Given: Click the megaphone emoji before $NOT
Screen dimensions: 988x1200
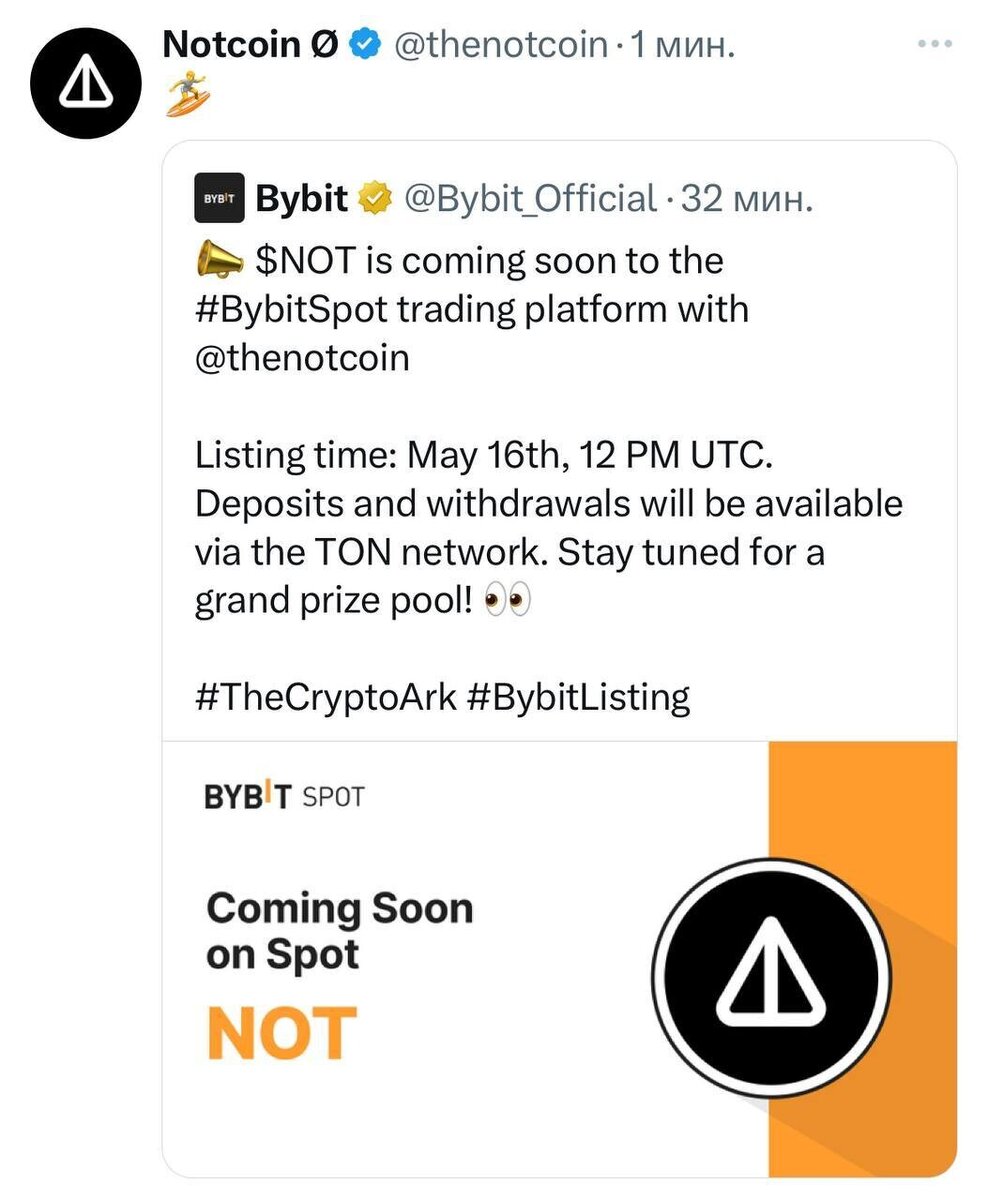Looking at the screenshot, I should point(218,261).
